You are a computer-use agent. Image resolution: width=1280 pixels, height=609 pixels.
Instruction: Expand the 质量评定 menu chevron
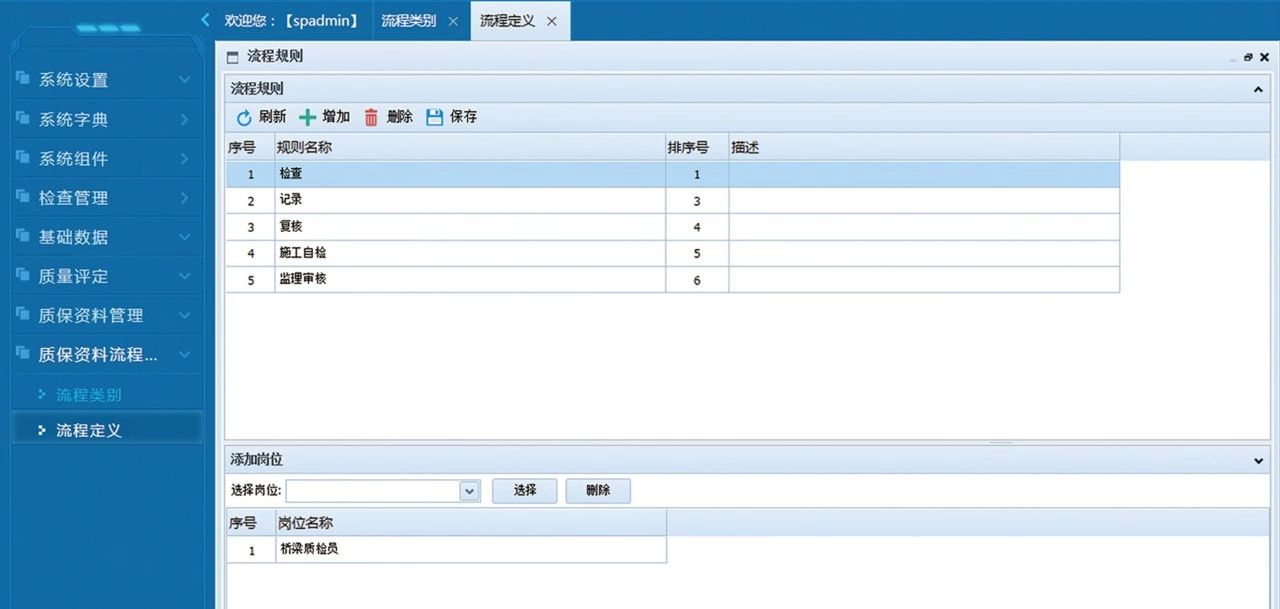tap(185, 276)
